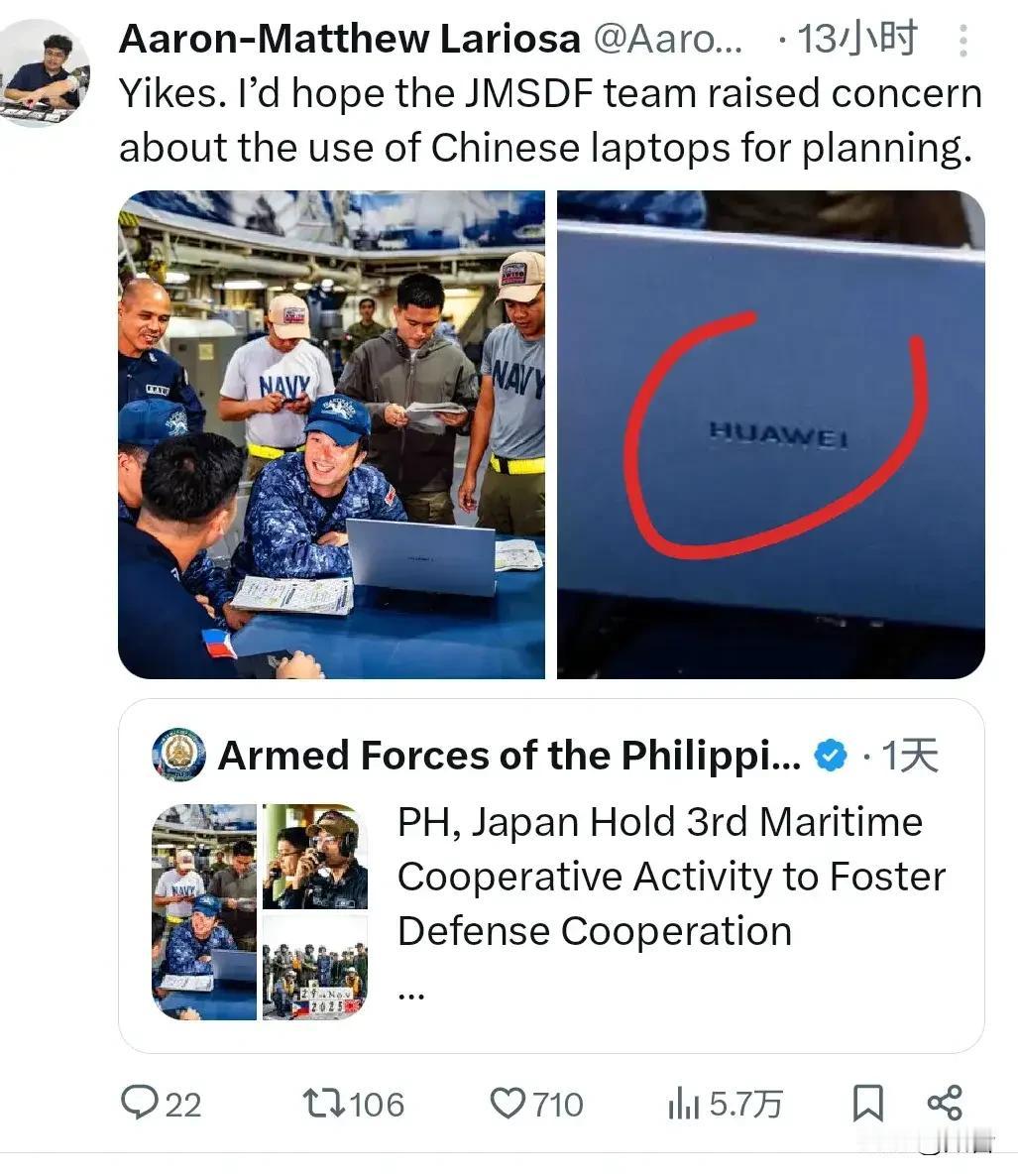Expand the quoted tweet's truncated text ellipsis

coord(410,996)
